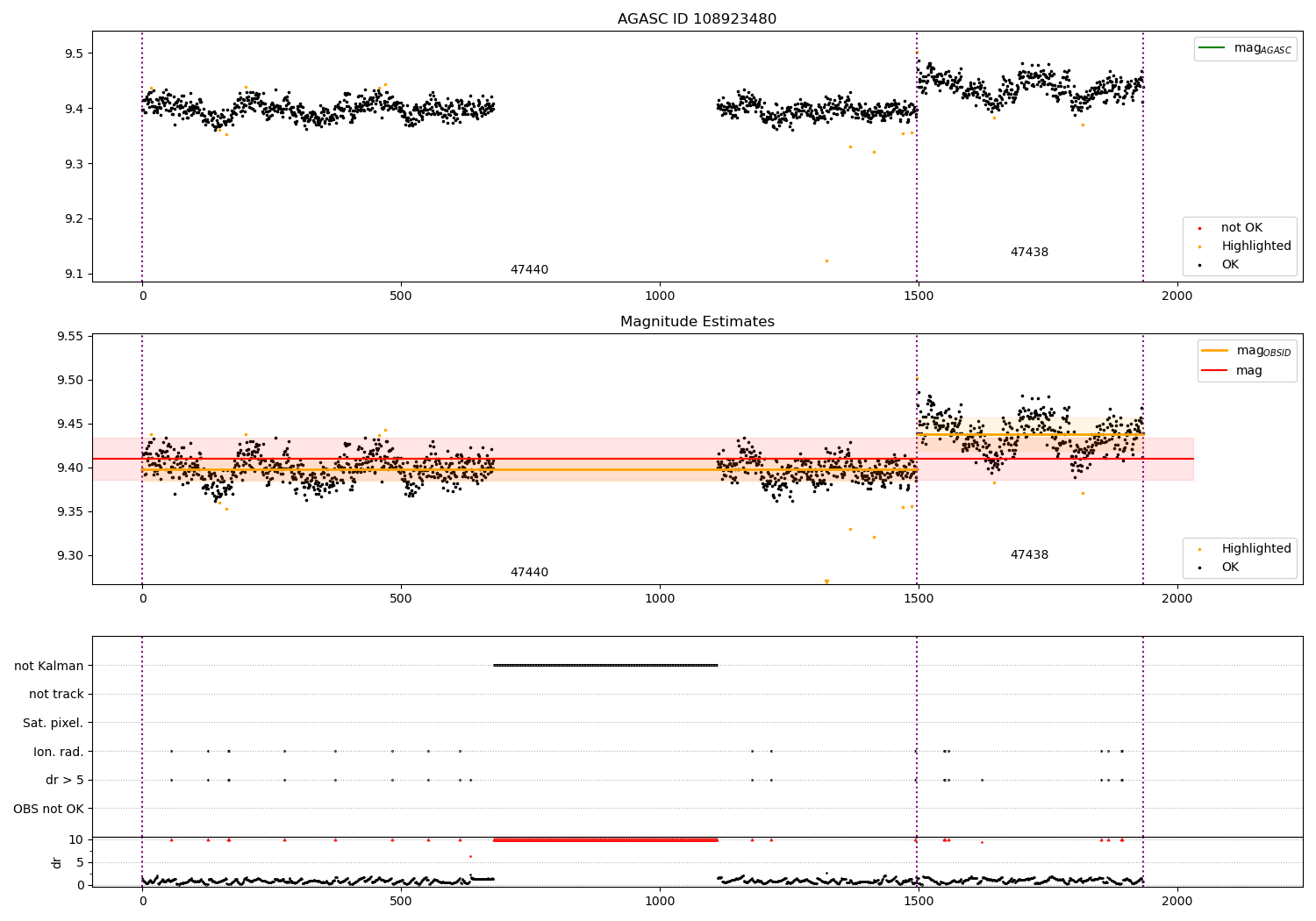
Task: Click 'Highlighted' in the Magnitude Estimates legend
Action: [1256, 549]
